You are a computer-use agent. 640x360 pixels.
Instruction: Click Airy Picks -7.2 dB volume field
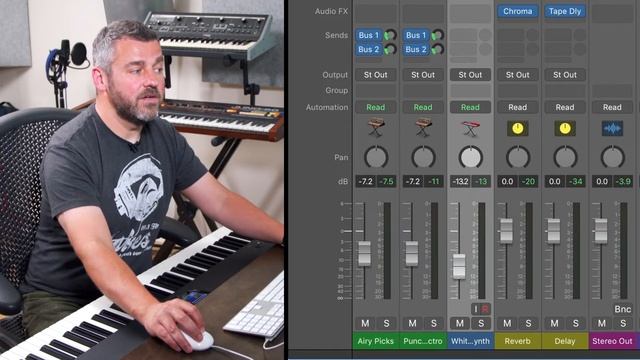[365, 181]
